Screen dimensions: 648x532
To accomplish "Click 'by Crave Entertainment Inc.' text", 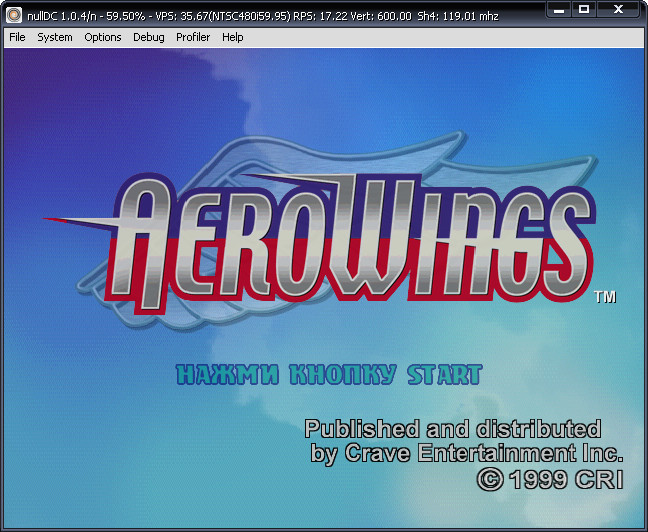I will (467, 453).
